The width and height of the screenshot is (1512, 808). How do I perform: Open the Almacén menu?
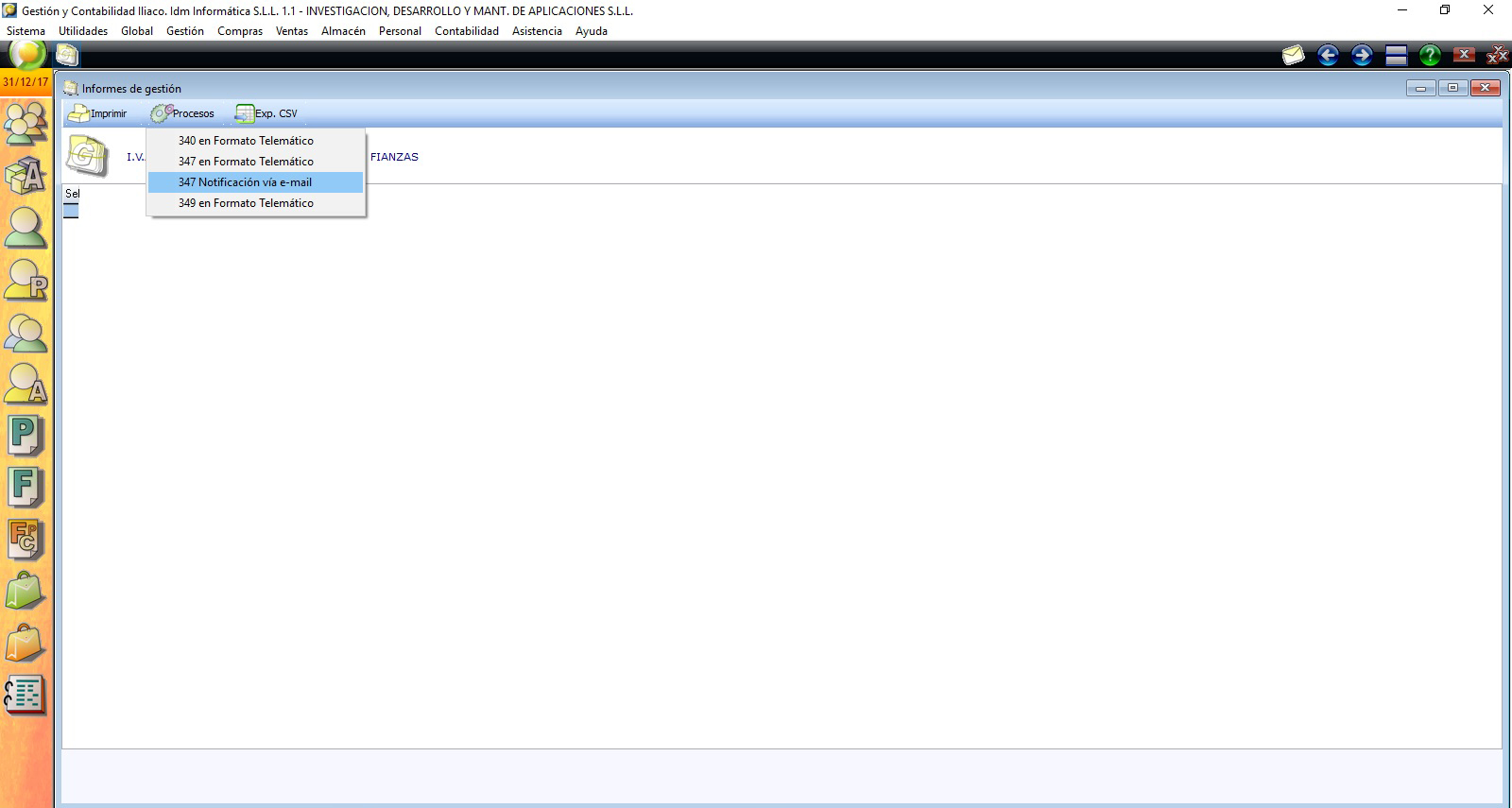pyautogui.click(x=343, y=31)
